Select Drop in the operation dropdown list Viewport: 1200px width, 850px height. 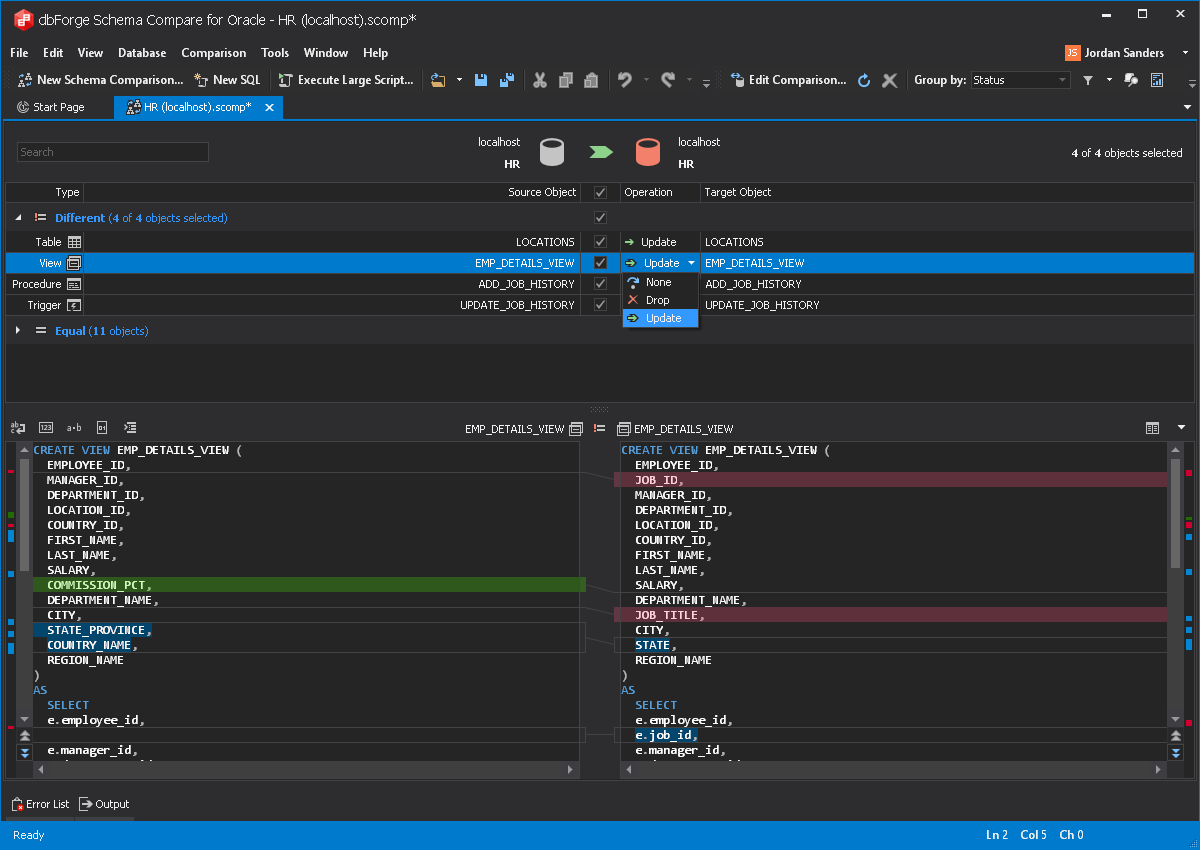click(660, 300)
